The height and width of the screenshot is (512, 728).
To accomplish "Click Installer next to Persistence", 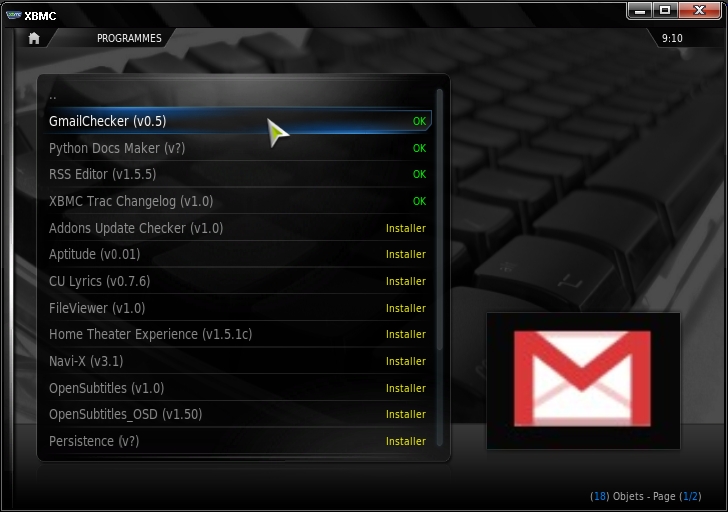I will coord(406,441).
